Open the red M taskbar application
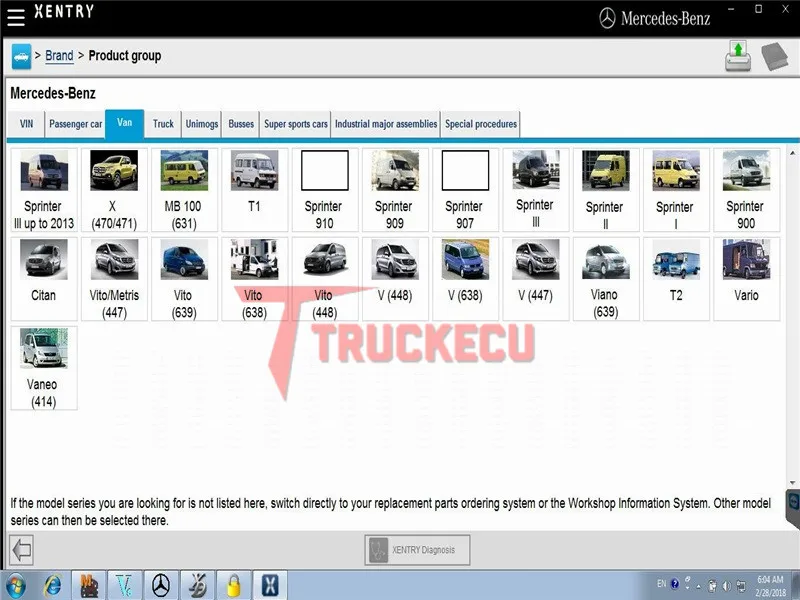Viewport: 800px width, 600px height. 89,586
